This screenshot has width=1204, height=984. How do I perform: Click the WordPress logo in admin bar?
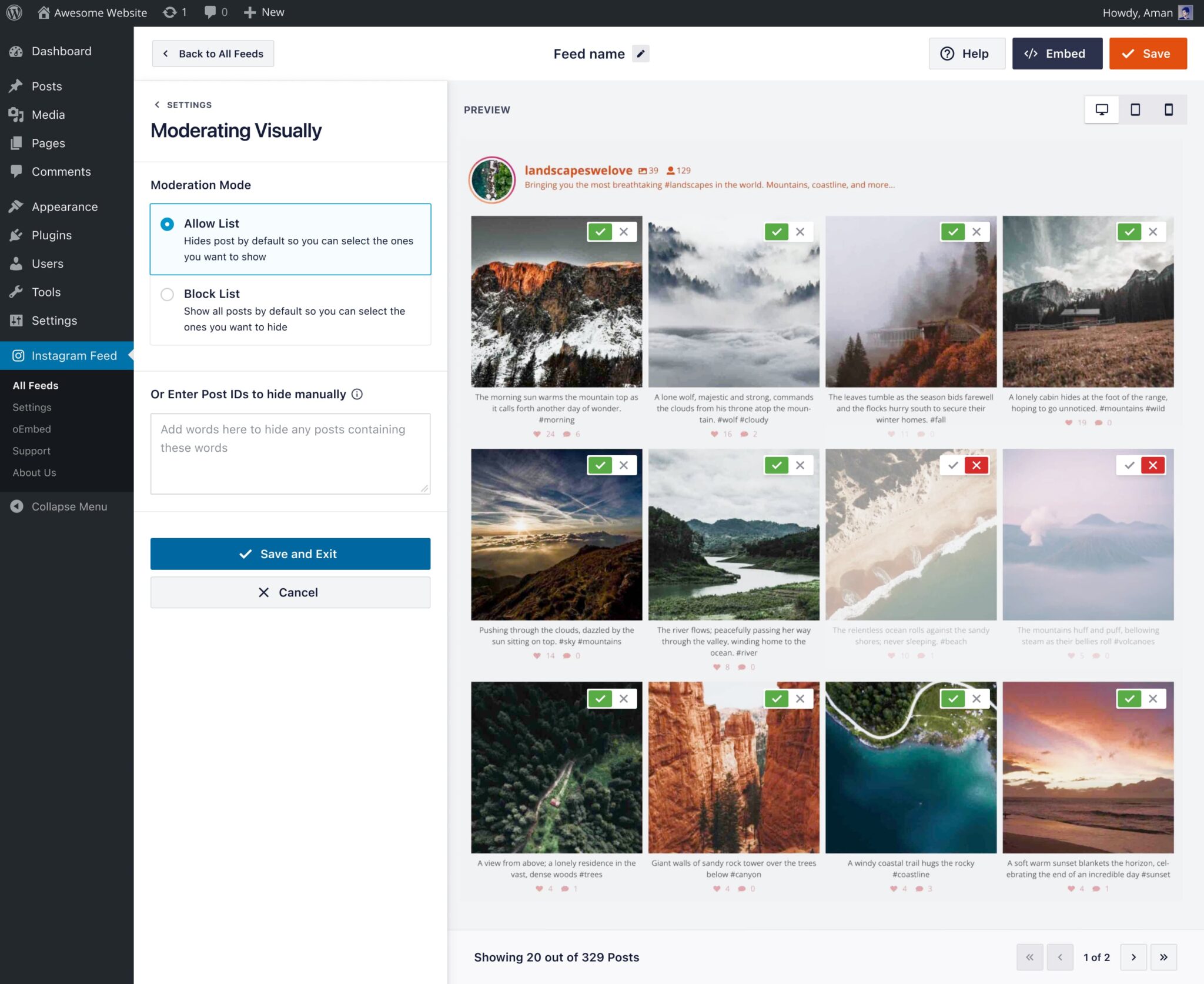click(x=14, y=12)
